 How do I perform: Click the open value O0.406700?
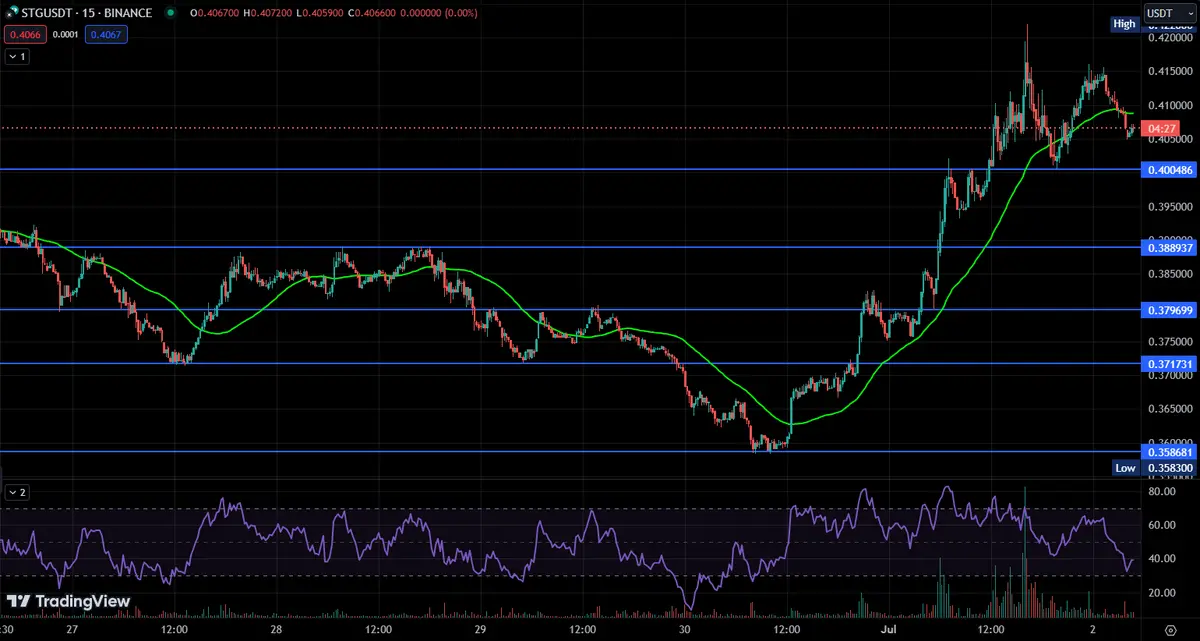(216, 13)
